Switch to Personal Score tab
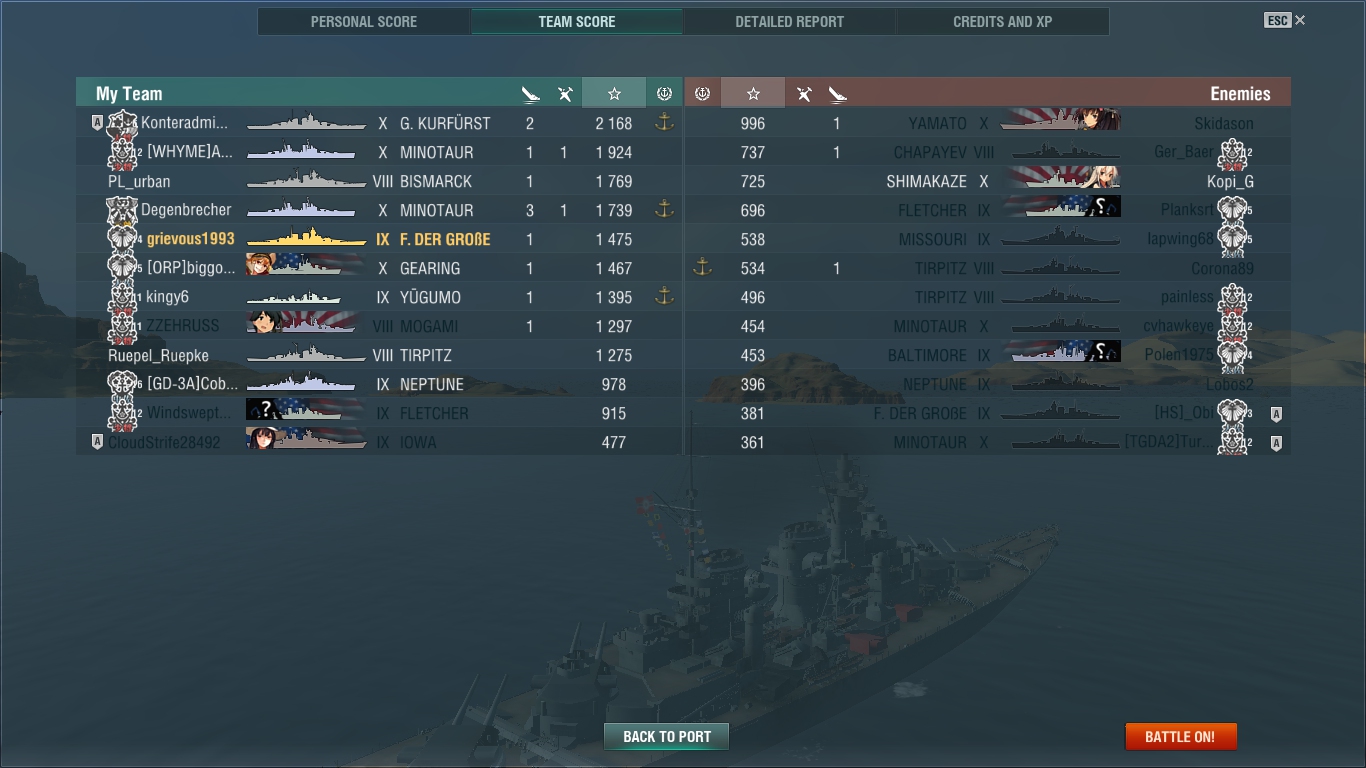Screen dimensions: 1366x768 (x=364, y=21)
